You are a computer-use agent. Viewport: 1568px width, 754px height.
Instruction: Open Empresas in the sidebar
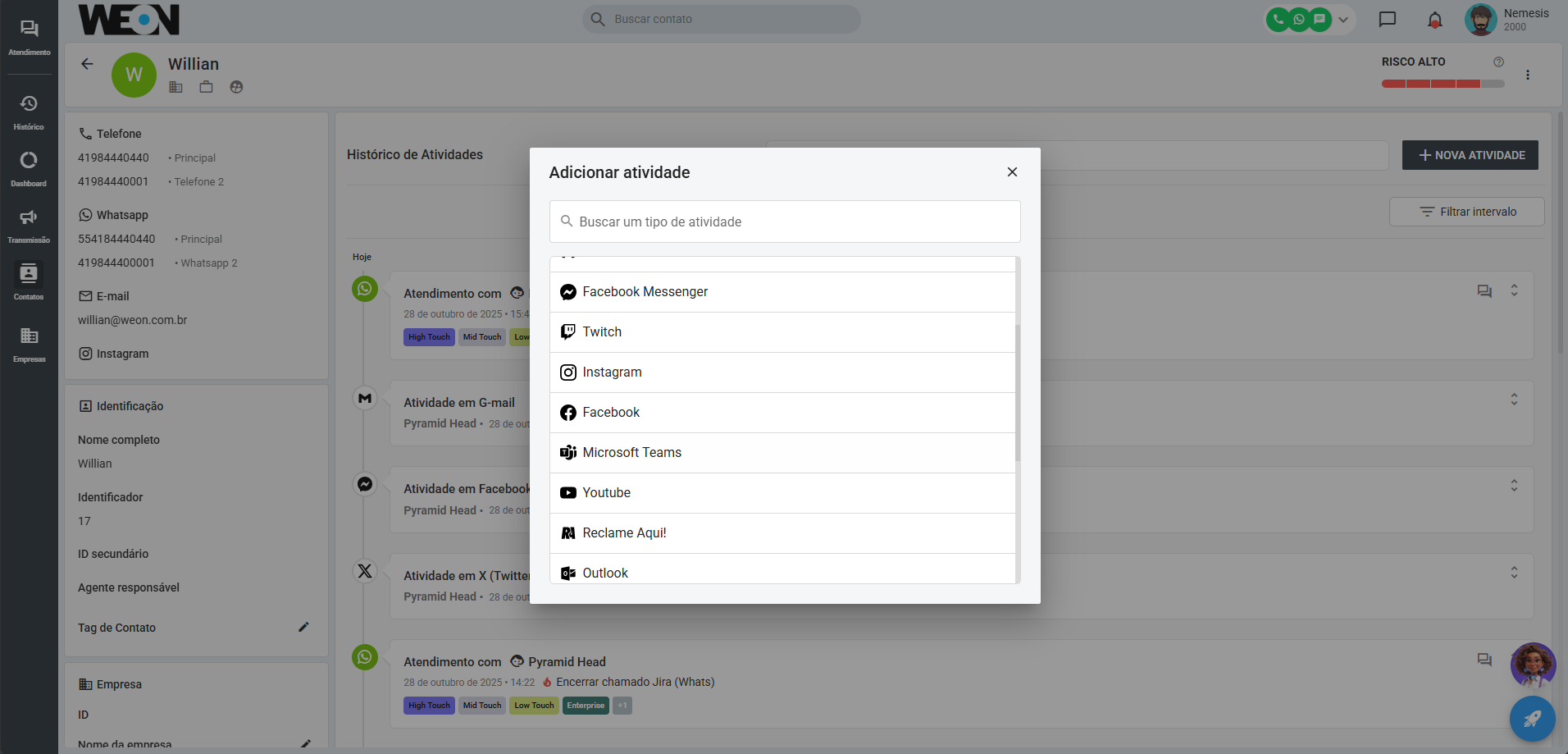(29, 344)
